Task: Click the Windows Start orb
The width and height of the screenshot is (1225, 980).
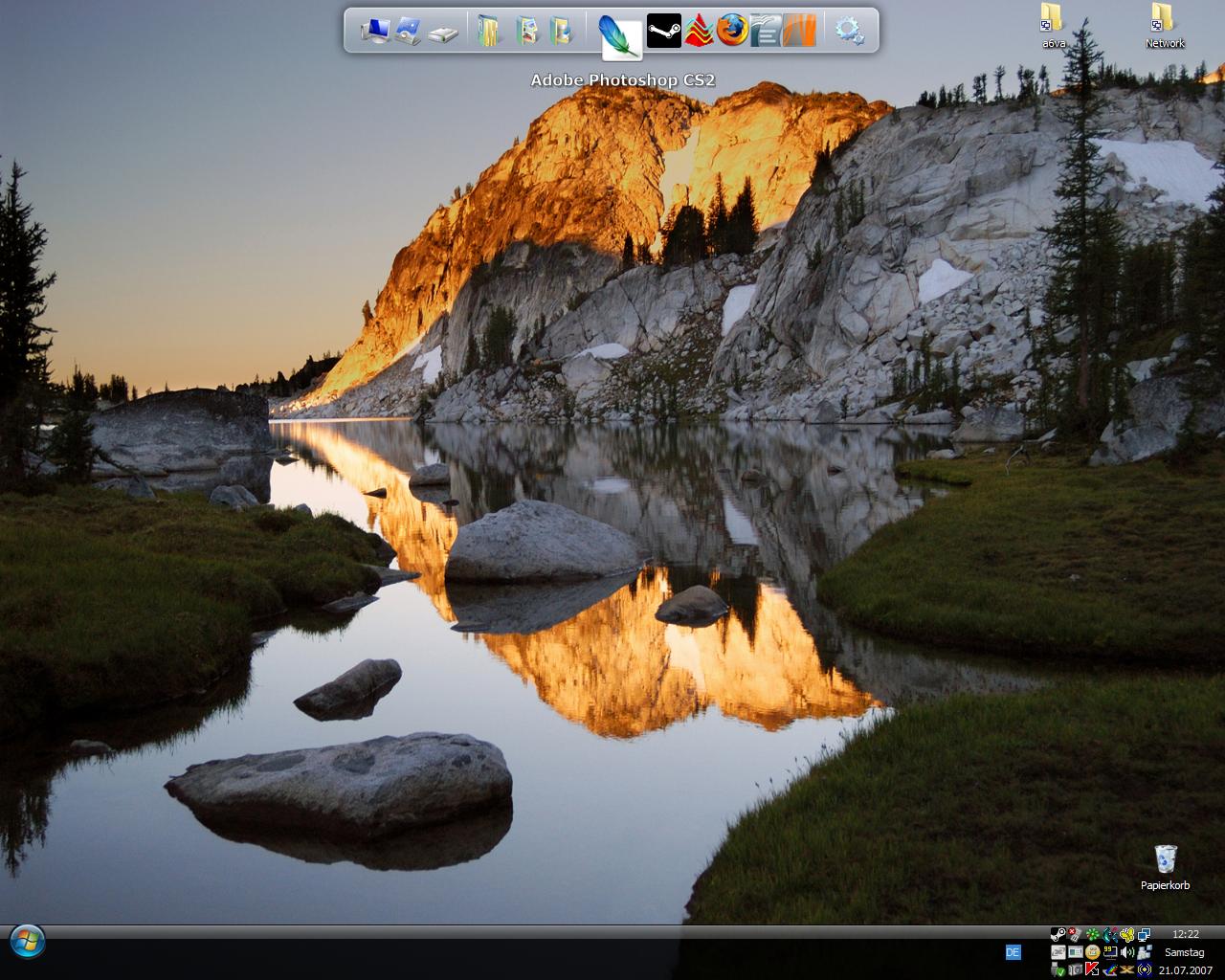Action: (27, 942)
